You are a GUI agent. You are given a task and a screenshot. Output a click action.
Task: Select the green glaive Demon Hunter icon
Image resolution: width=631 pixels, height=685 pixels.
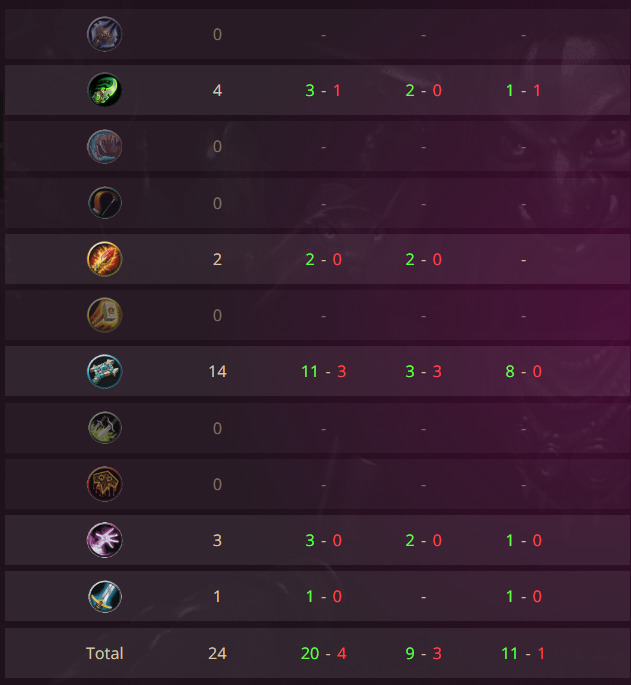pyautogui.click(x=104, y=90)
